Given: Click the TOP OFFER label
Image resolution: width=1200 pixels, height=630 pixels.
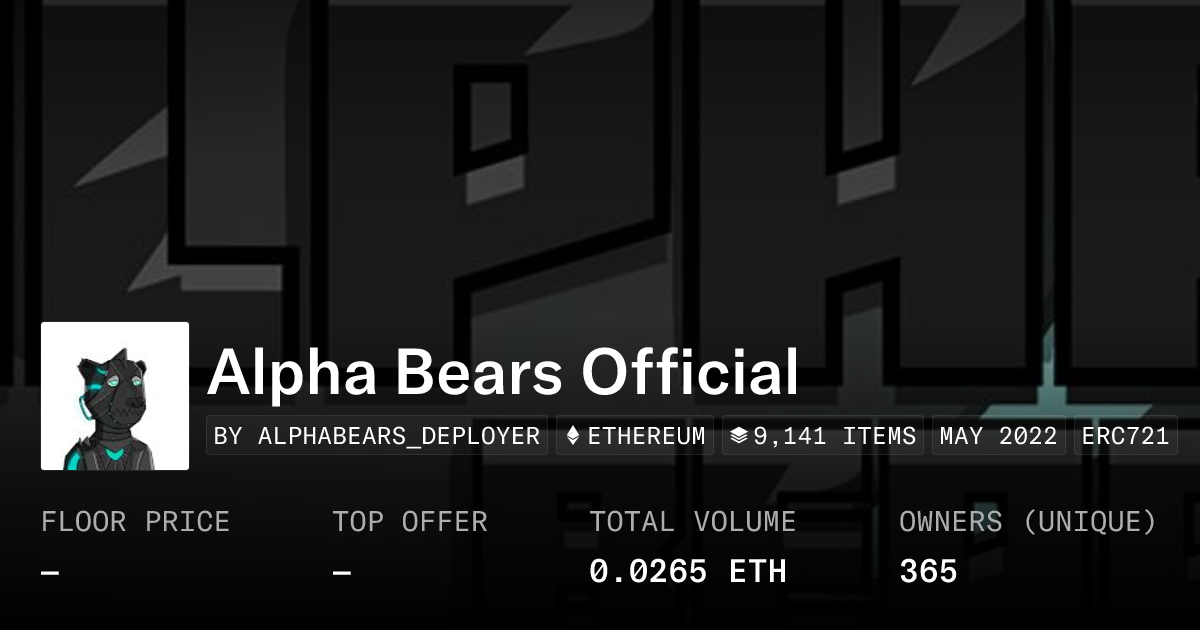Looking at the screenshot, I should tap(410, 522).
